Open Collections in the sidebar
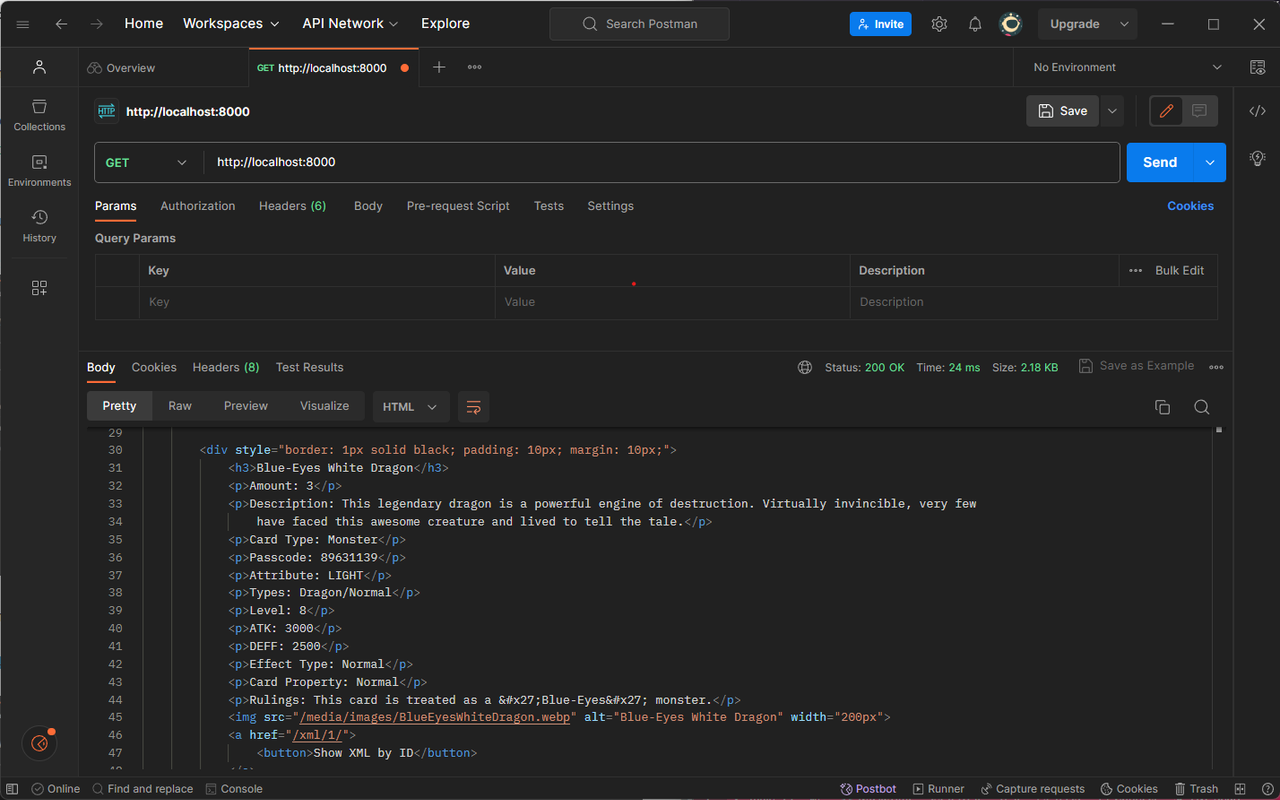This screenshot has height=800, width=1280. [x=39, y=115]
